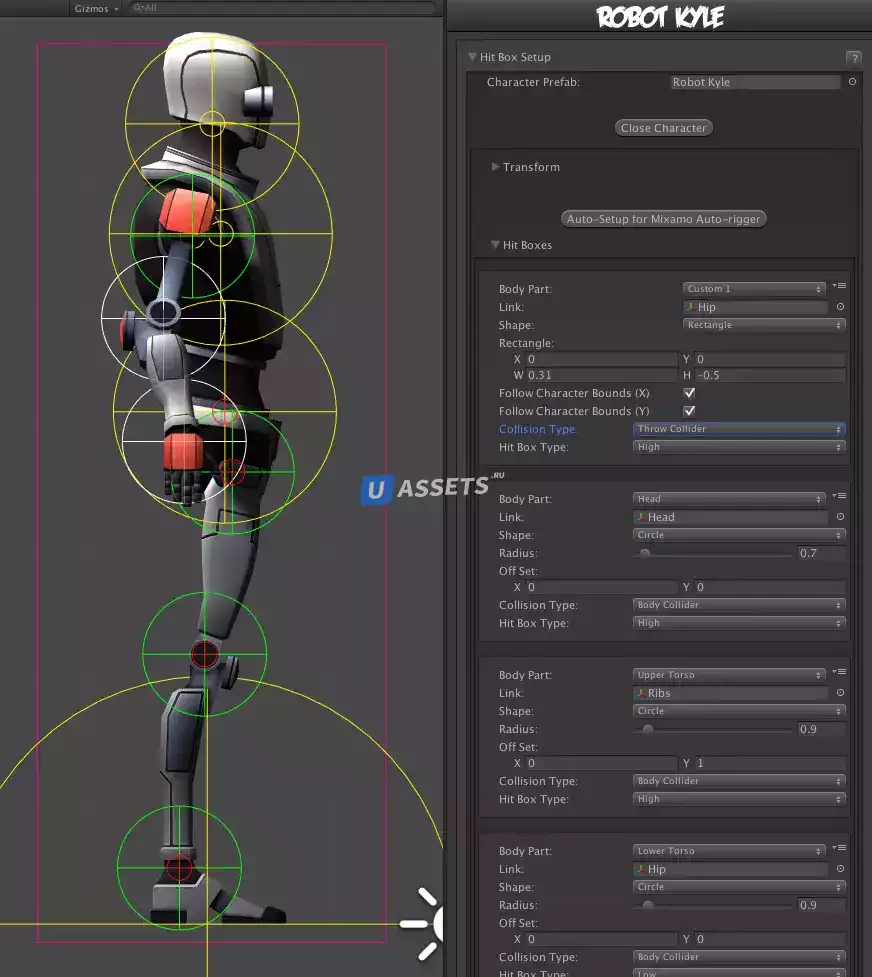
Task: Click the Head link object field
Action: point(731,517)
